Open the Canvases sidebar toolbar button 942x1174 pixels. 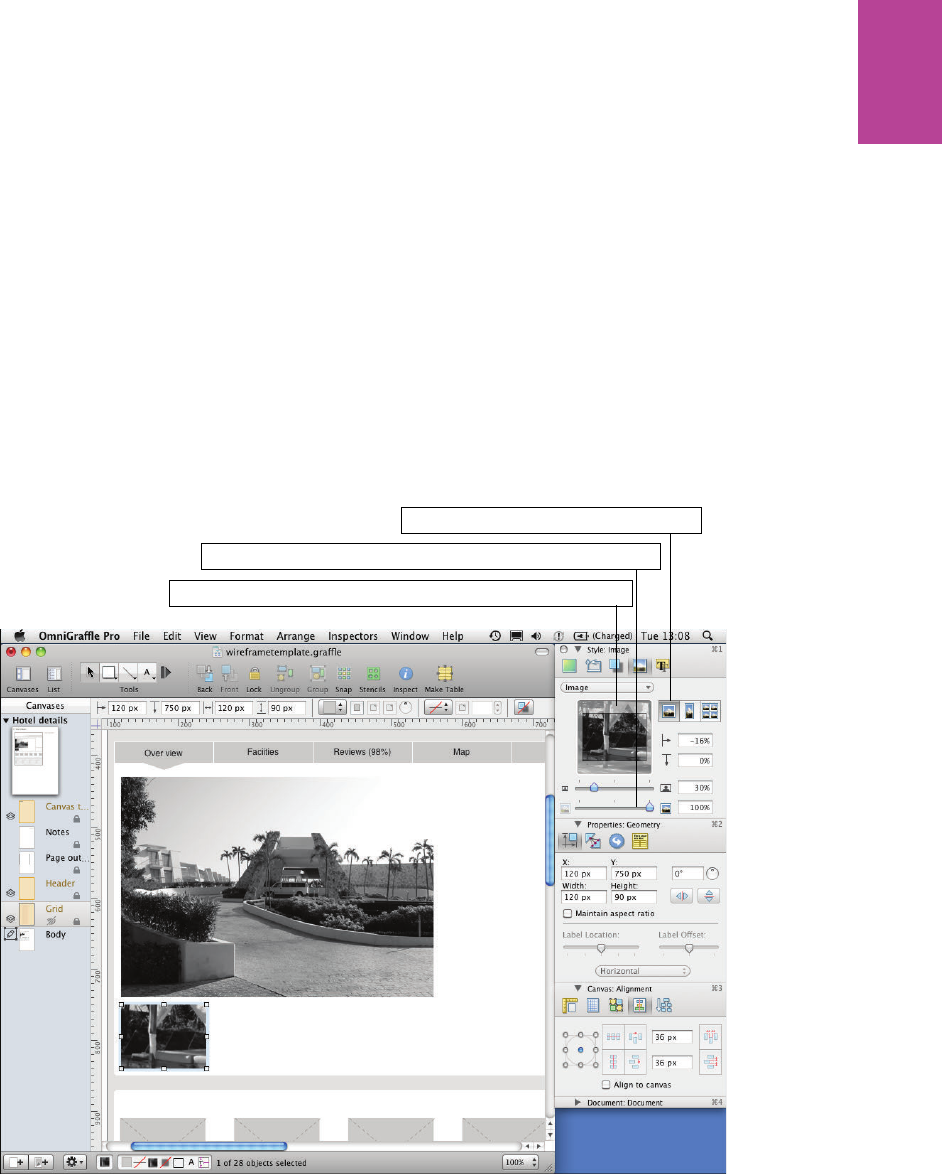point(23,674)
